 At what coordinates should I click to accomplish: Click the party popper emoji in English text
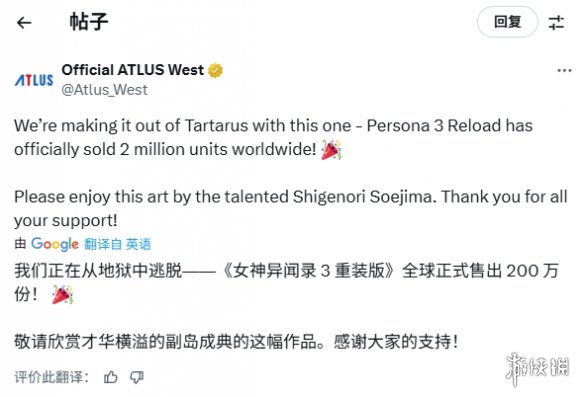coord(331,150)
